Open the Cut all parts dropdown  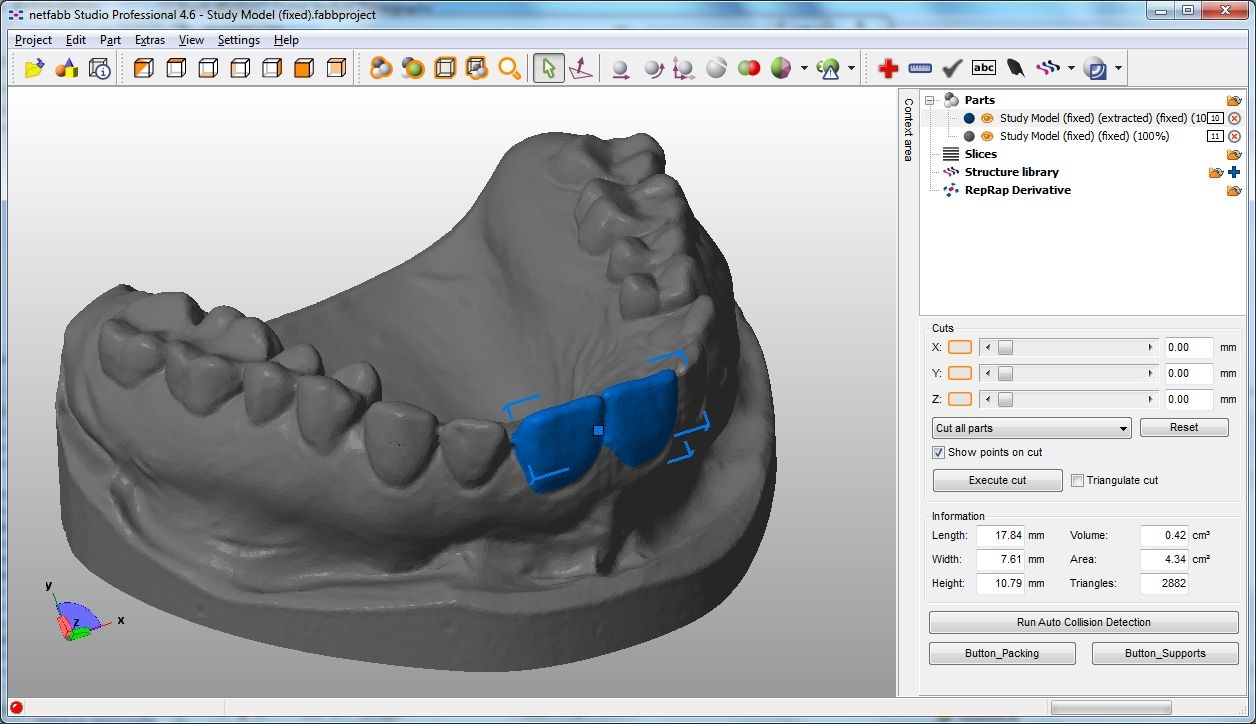coord(1031,428)
